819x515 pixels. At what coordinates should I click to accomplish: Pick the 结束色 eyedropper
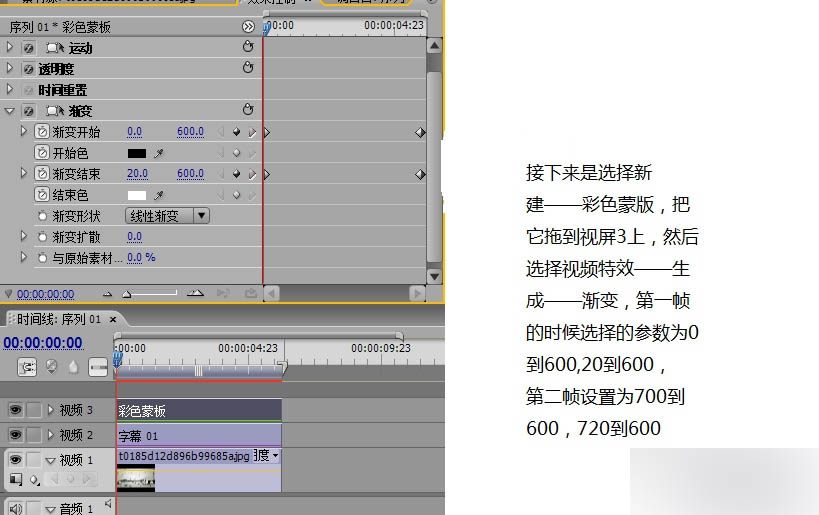(159, 195)
